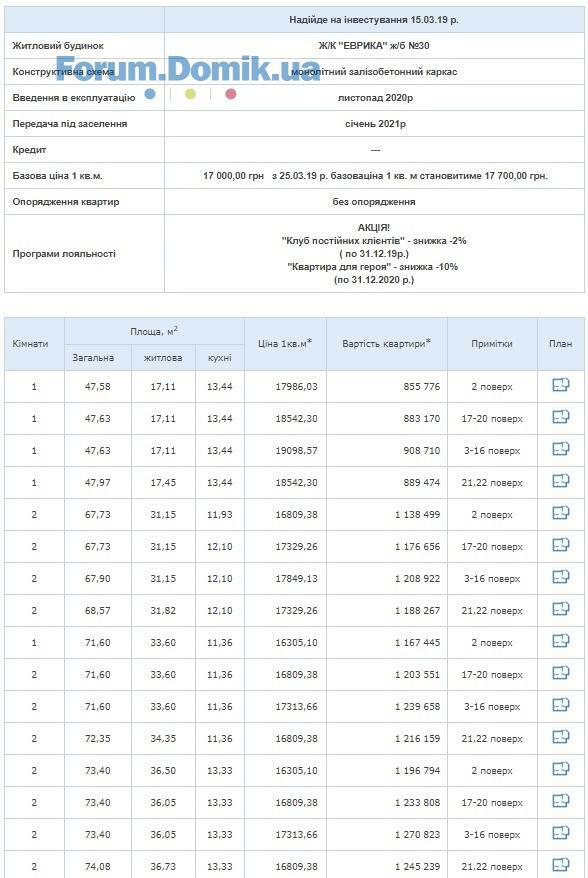Click total area cell '74,08'
This screenshot has height=878, width=588.
pyautogui.click(x=97, y=866)
